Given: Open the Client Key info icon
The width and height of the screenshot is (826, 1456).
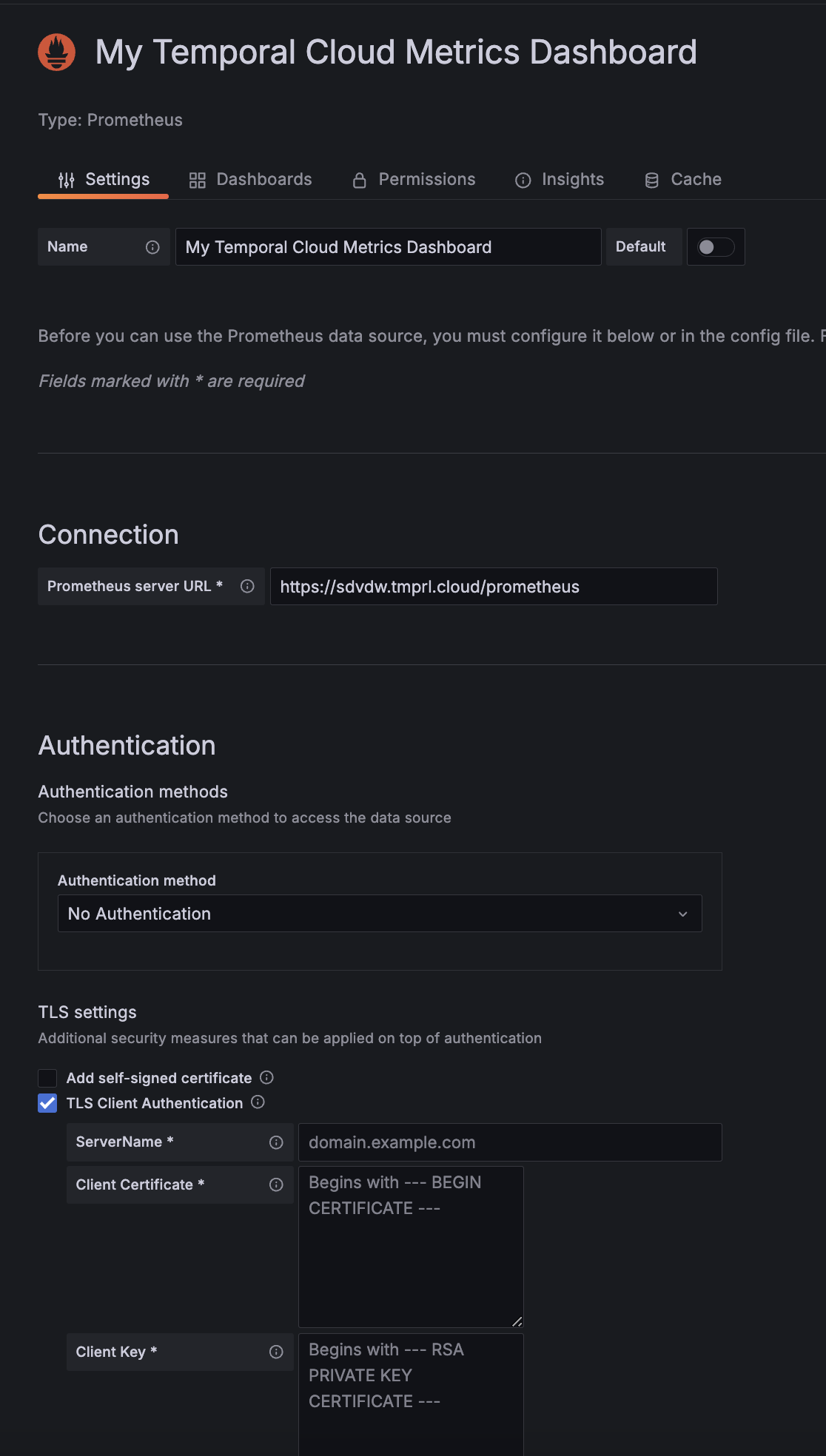Looking at the screenshot, I should coord(275,1352).
